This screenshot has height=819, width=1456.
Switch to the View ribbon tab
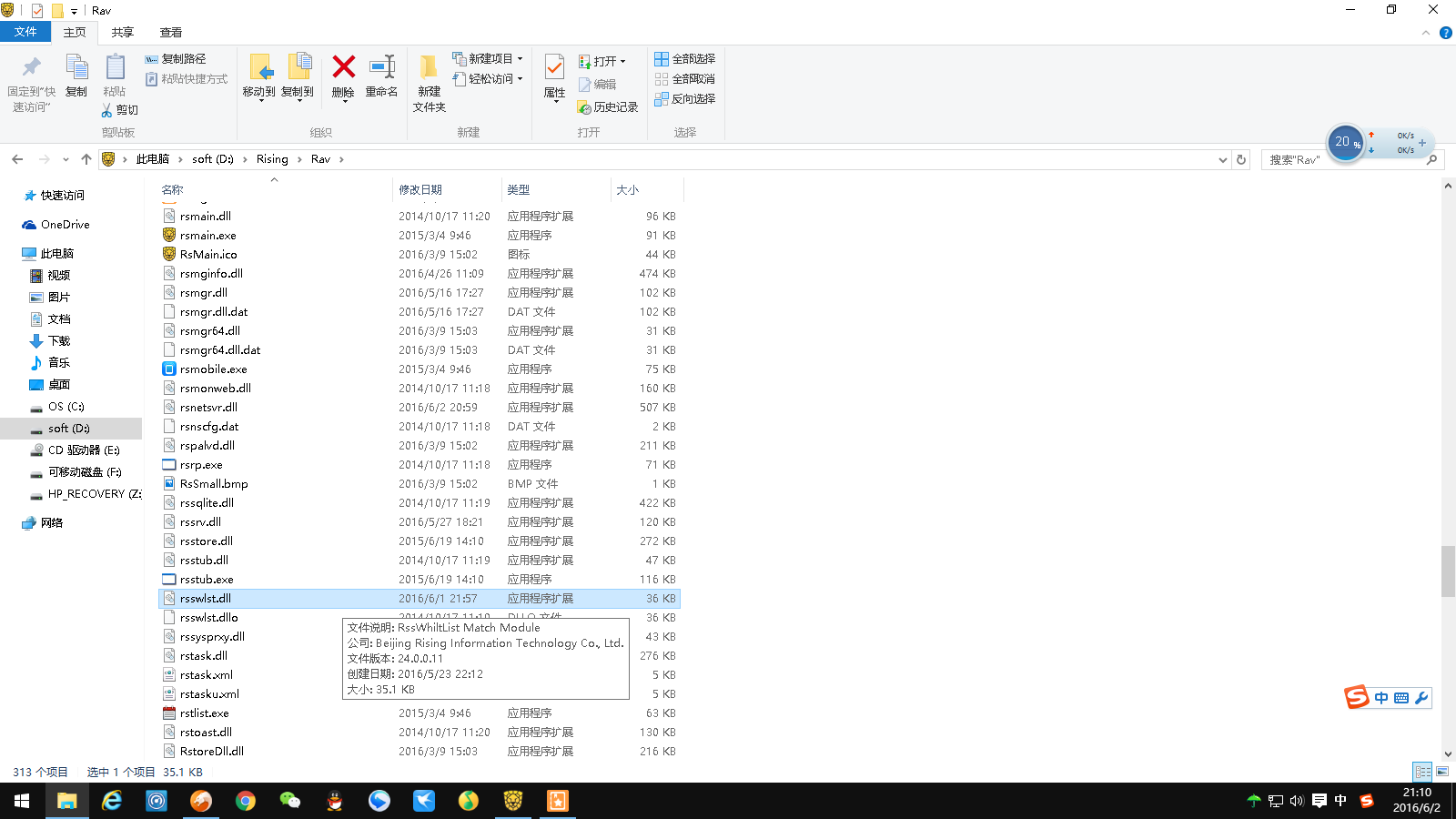click(x=171, y=33)
